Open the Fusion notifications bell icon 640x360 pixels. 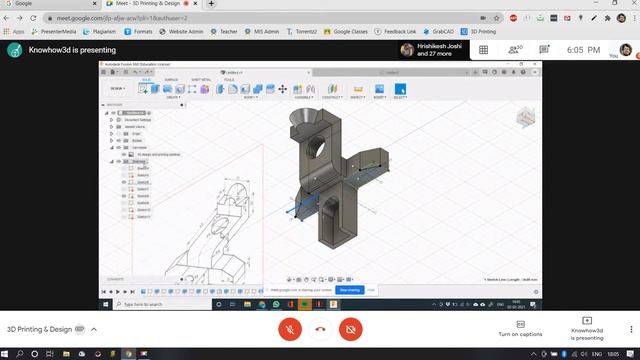coord(513,72)
